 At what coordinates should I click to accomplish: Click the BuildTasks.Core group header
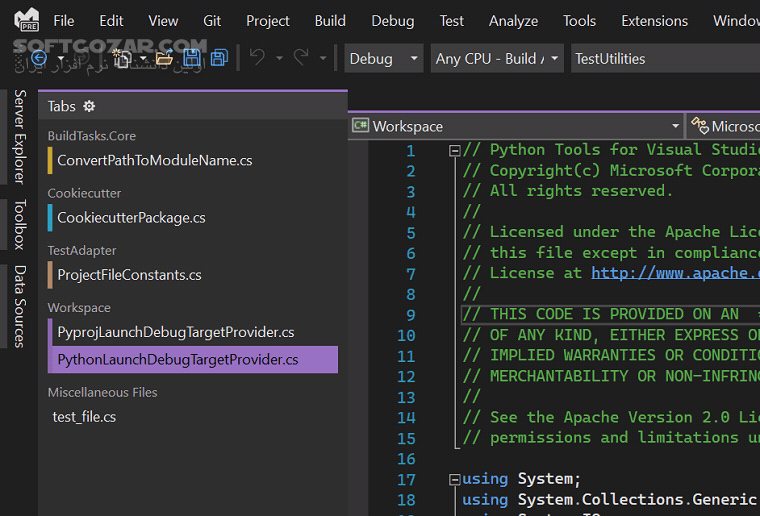[92, 136]
